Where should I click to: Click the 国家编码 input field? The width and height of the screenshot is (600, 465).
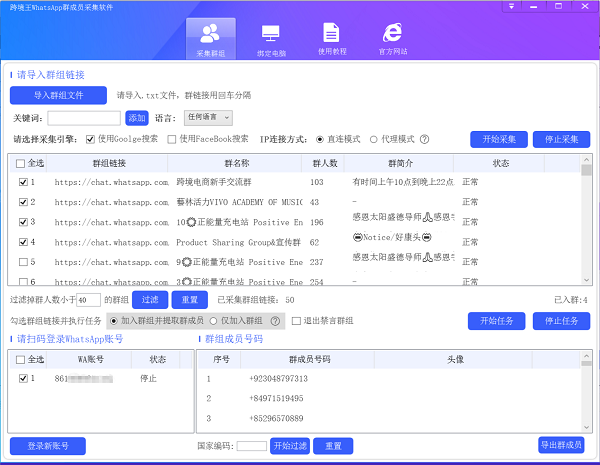(251, 446)
